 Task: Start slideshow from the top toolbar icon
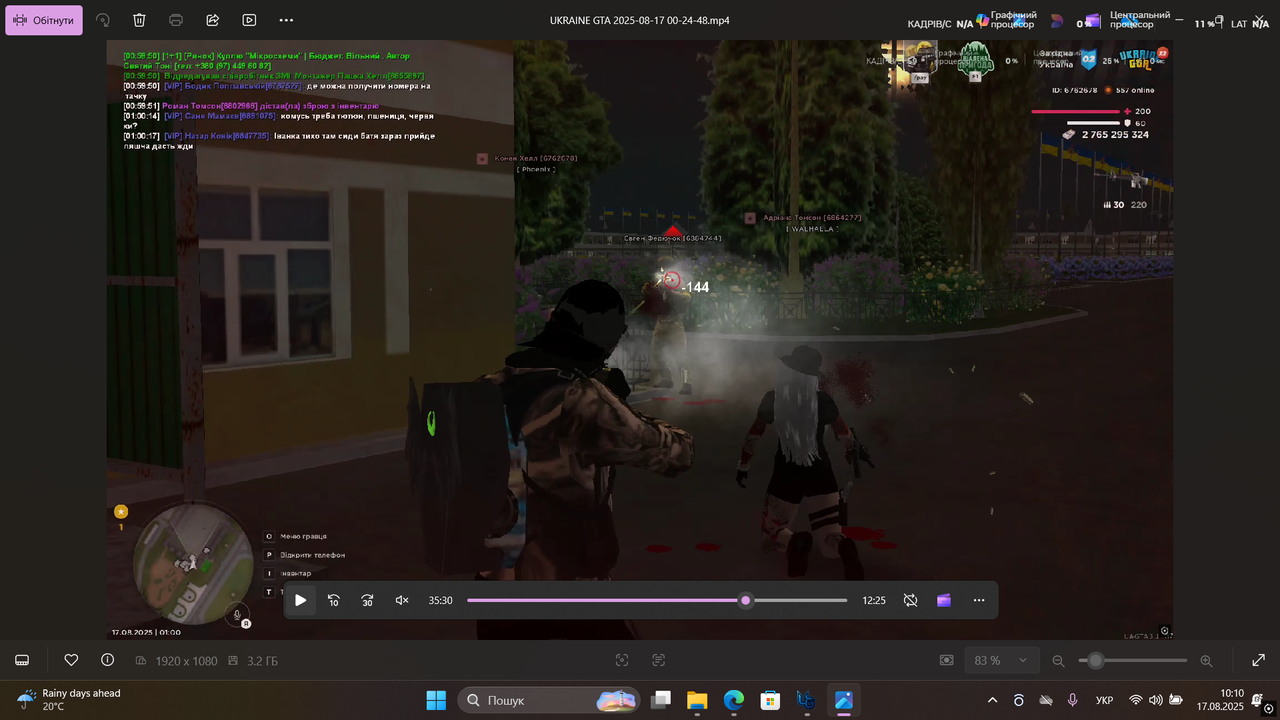pyautogui.click(x=249, y=20)
